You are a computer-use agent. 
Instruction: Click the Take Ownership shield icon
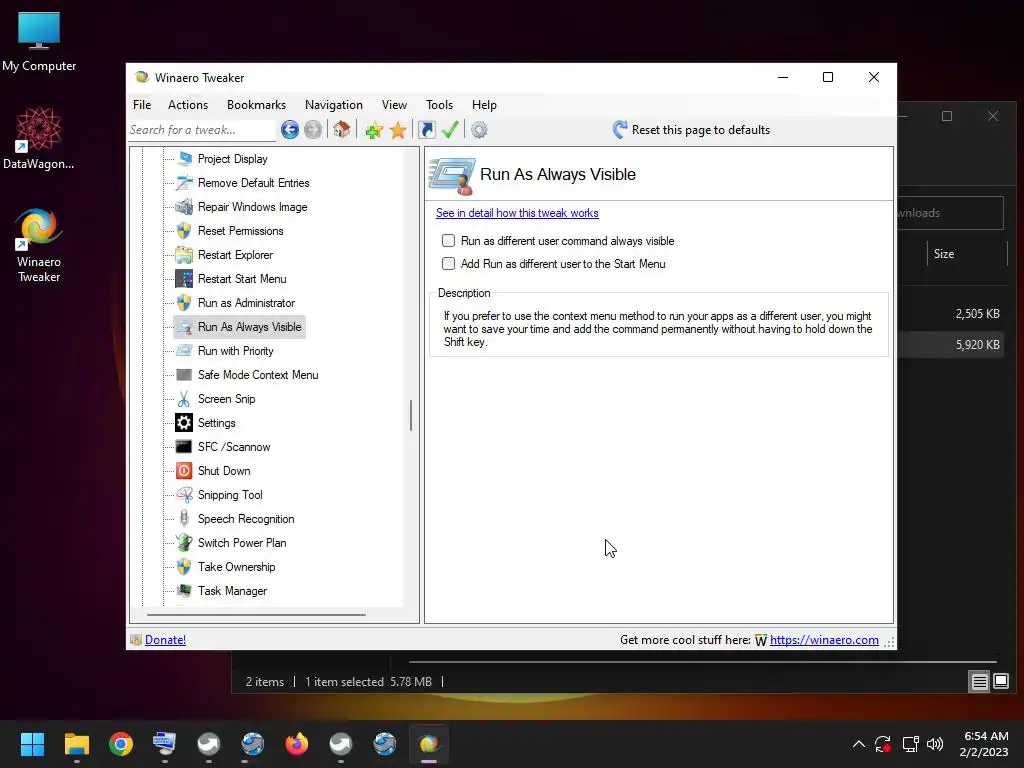point(184,567)
